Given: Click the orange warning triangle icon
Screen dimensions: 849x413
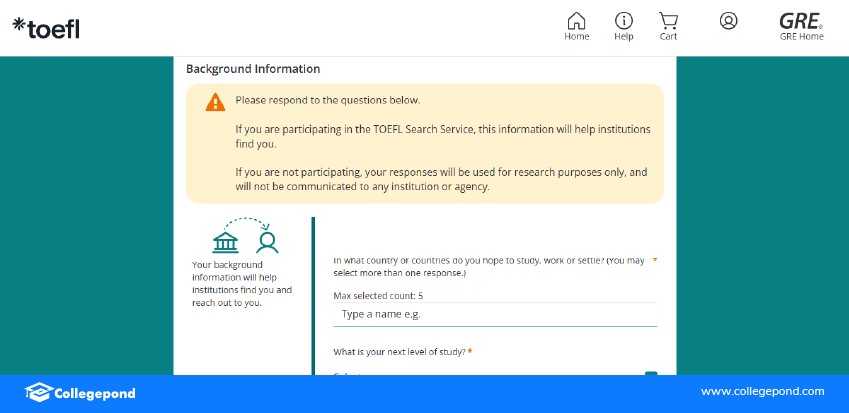Looking at the screenshot, I should [x=215, y=102].
